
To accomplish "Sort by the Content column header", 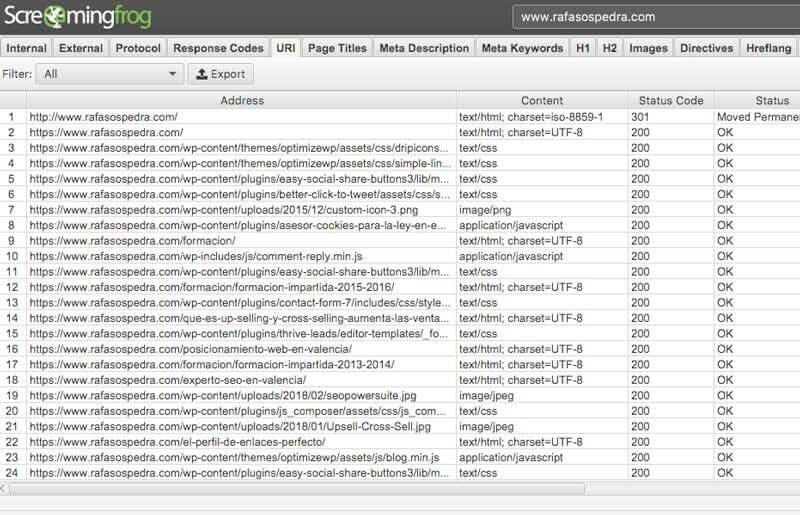I will click(x=542, y=101).
